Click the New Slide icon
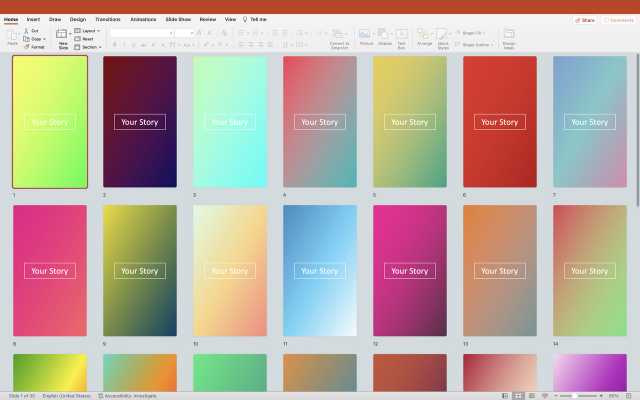The width and height of the screenshot is (640, 400). pos(62,35)
